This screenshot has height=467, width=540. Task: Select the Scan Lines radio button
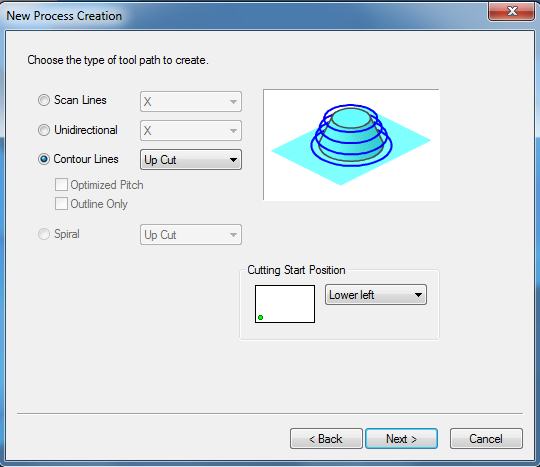[x=44, y=100]
